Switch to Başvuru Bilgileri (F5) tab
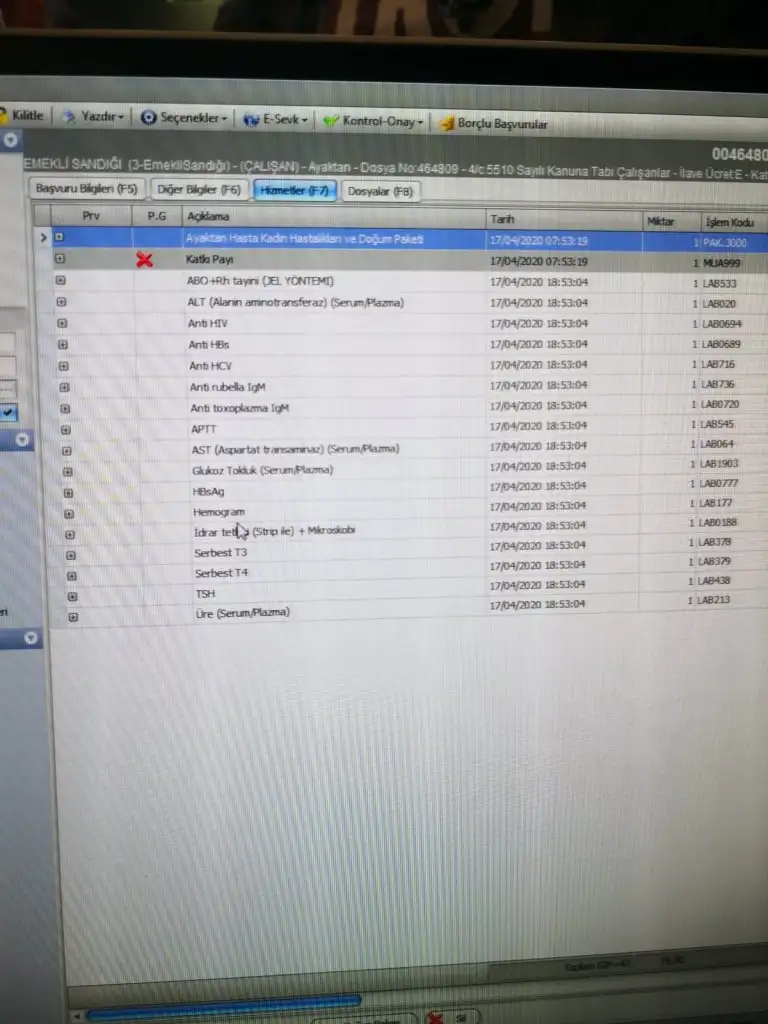768x1024 pixels. click(x=86, y=188)
